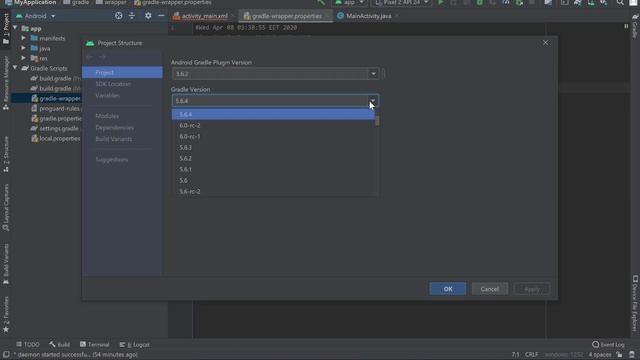
Task: Click gradle-wrapper.properties file icon in tree
Action: pos(35,98)
